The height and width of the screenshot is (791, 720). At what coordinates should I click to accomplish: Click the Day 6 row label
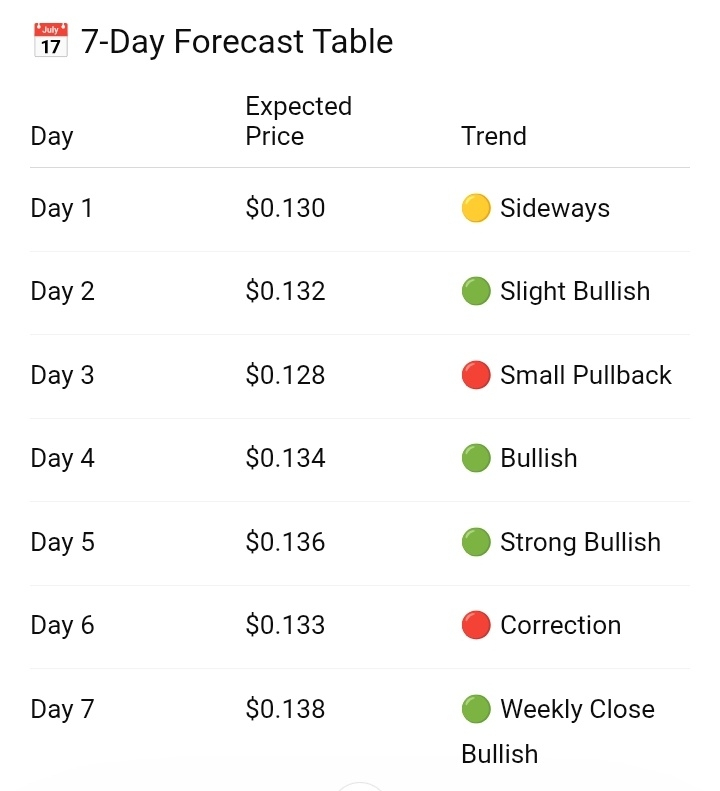[x=63, y=626]
